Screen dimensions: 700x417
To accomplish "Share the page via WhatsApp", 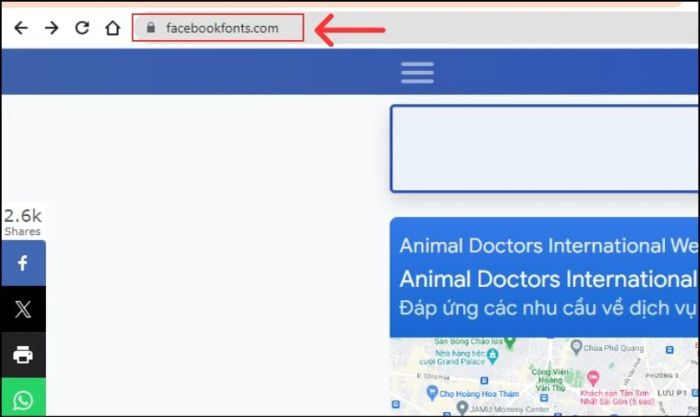I will point(23,398).
